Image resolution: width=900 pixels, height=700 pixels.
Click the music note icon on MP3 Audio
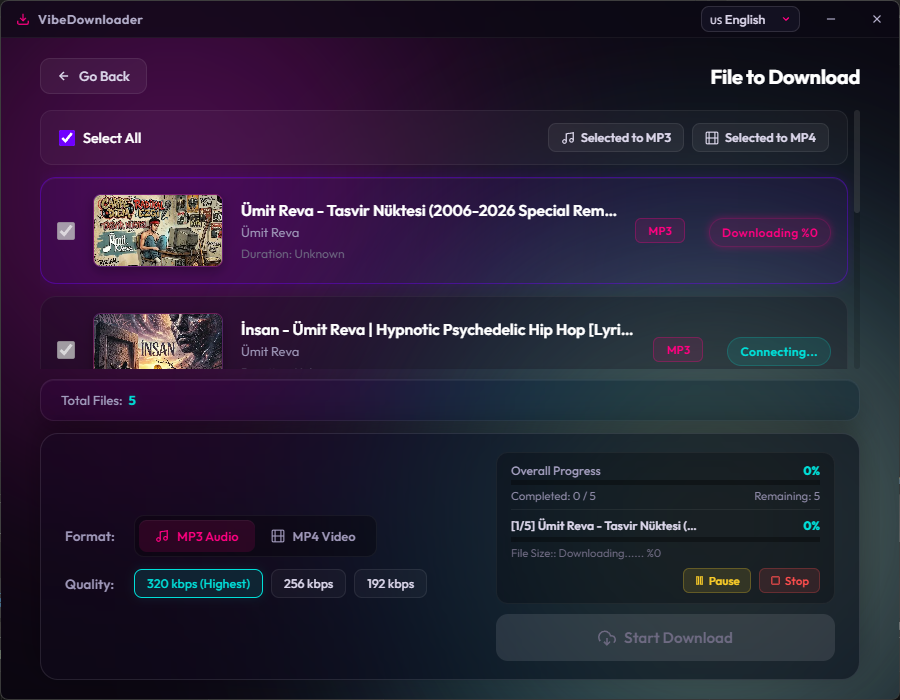(162, 536)
